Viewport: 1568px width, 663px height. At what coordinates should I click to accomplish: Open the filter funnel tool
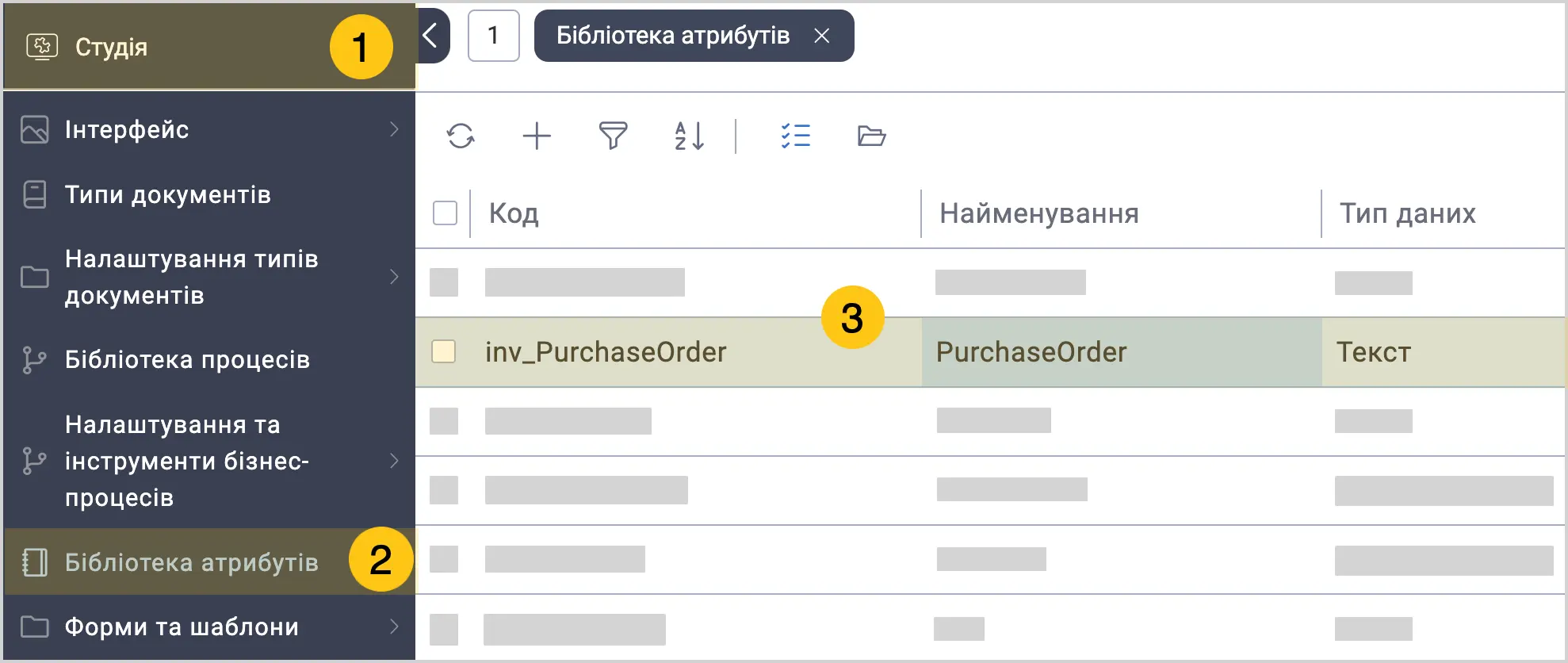click(x=613, y=136)
